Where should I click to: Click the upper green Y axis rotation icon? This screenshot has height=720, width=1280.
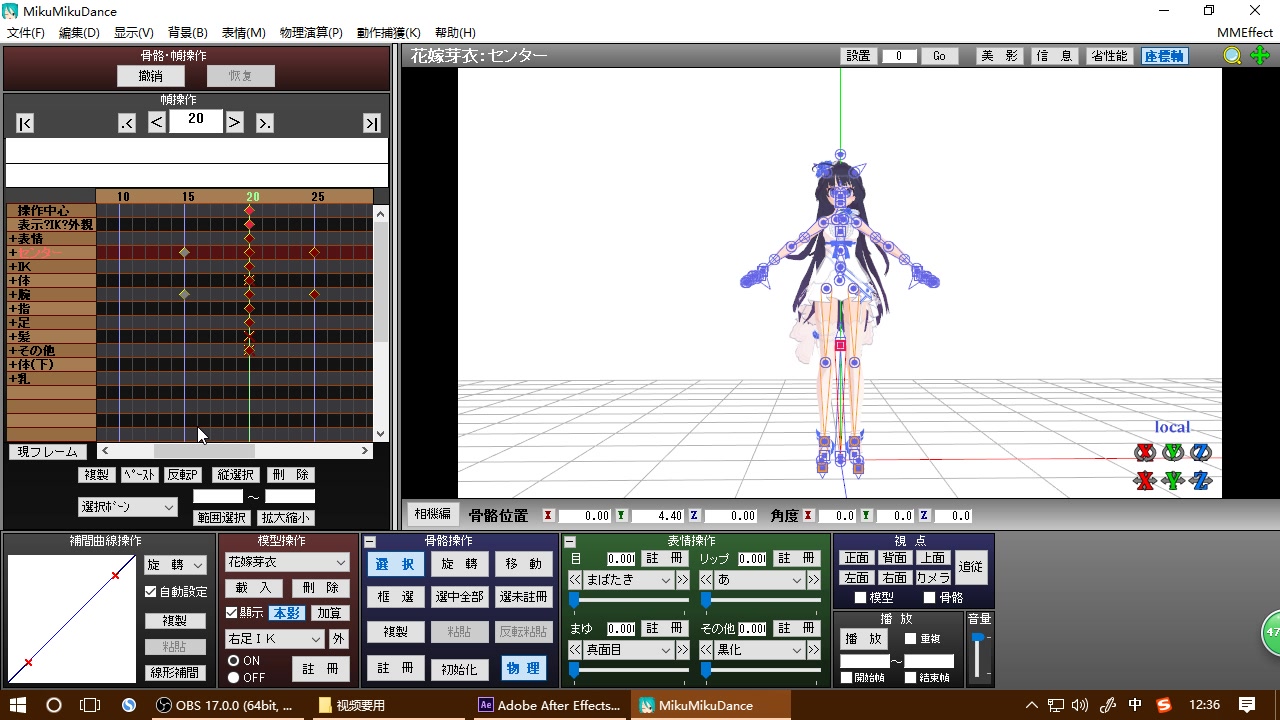[1173, 453]
